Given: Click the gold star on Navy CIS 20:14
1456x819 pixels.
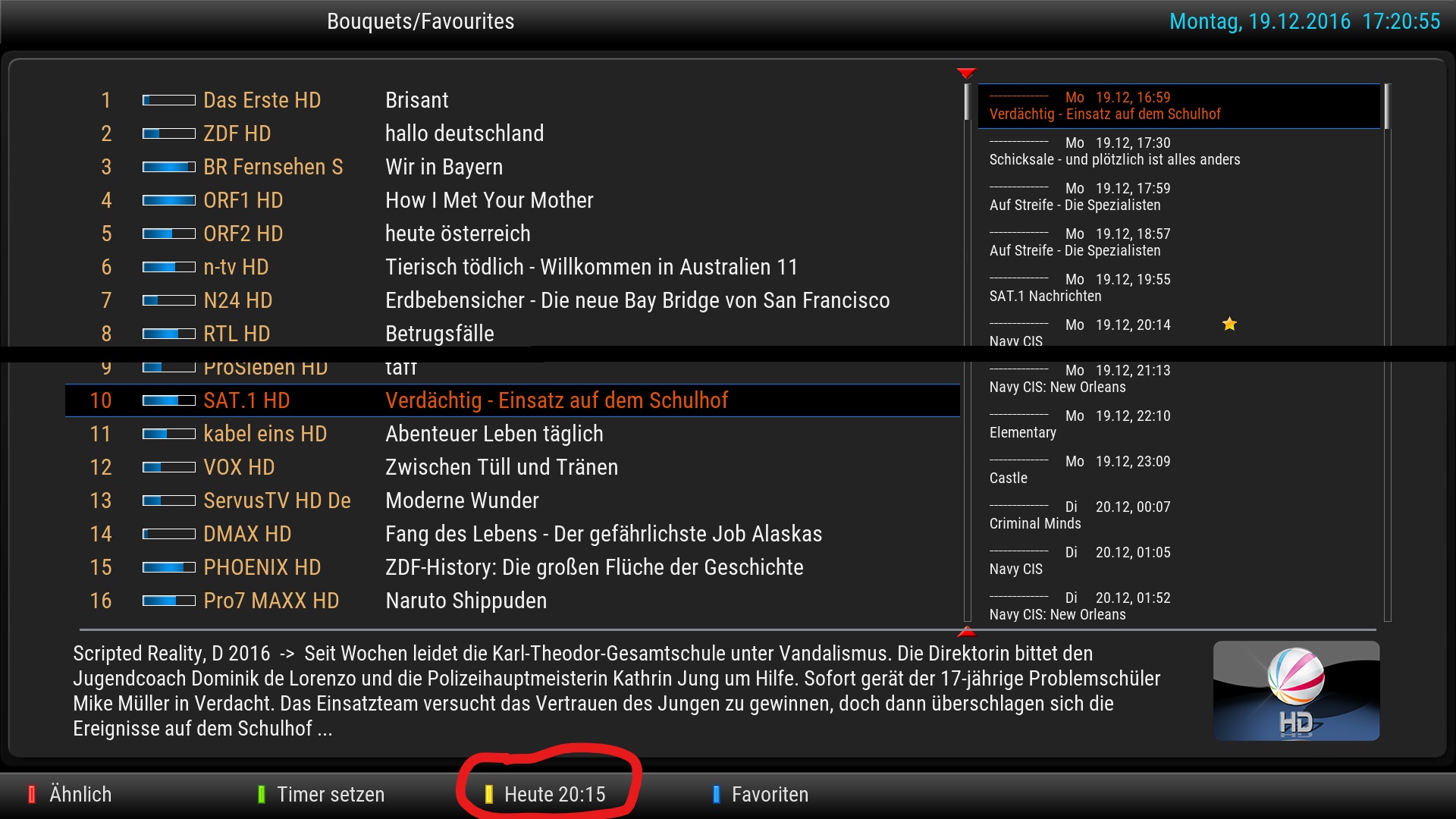Looking at the screenshot, I should click(1229, 325).
